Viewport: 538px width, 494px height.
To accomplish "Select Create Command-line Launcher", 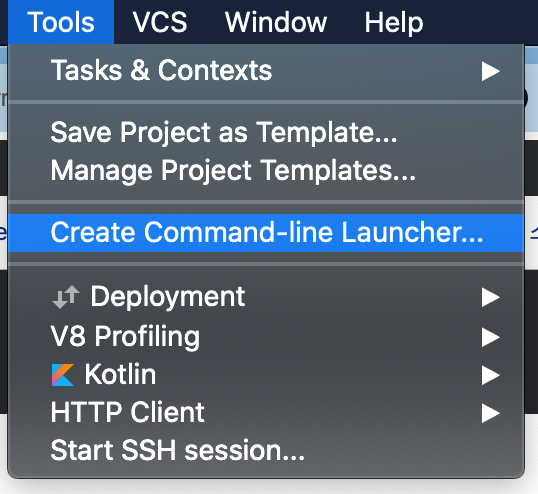I will (x=266, y=233).
